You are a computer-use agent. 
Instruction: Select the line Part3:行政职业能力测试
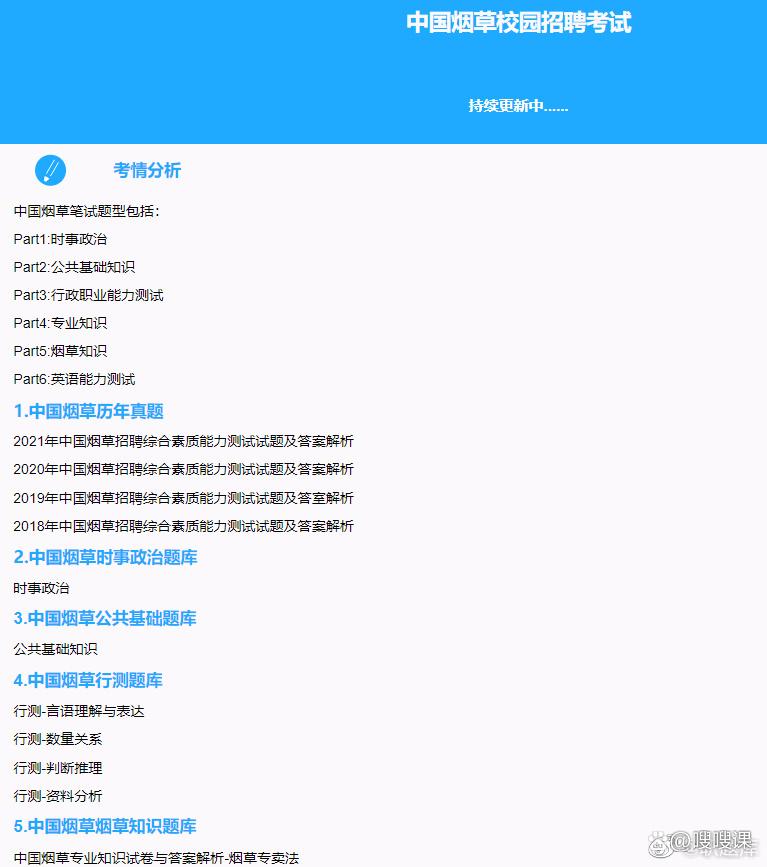click(x=88, y=295)
